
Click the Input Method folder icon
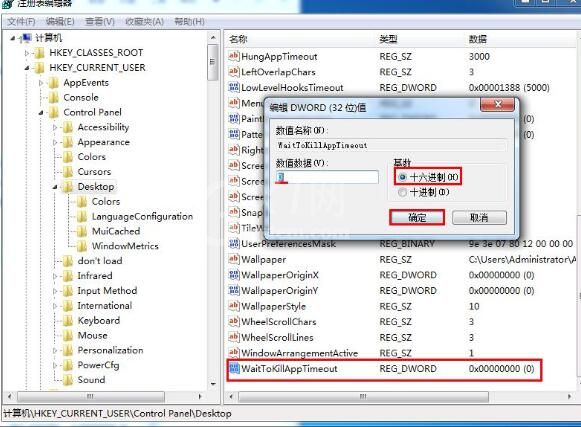coord(68,291)
